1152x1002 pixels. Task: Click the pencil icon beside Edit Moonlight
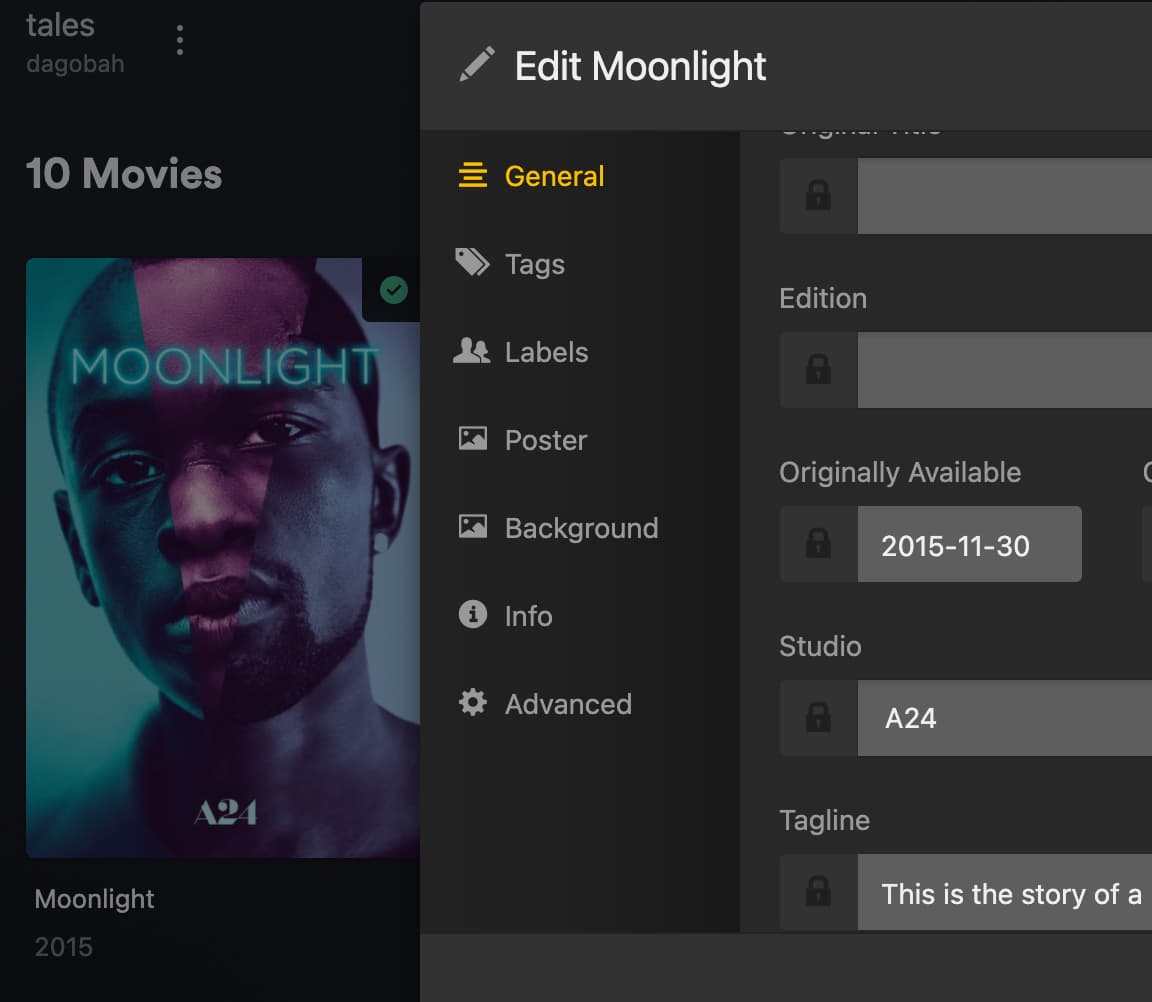477,65
